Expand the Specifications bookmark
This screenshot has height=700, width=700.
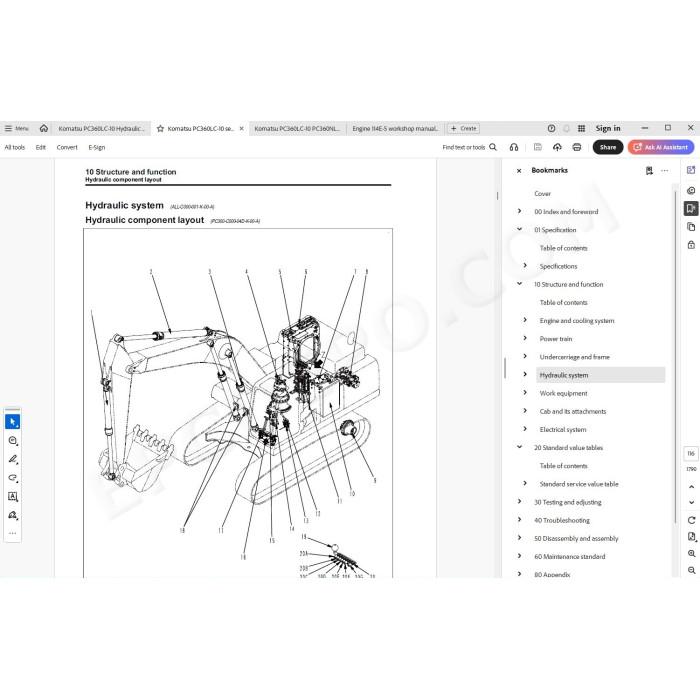point(525,266)
